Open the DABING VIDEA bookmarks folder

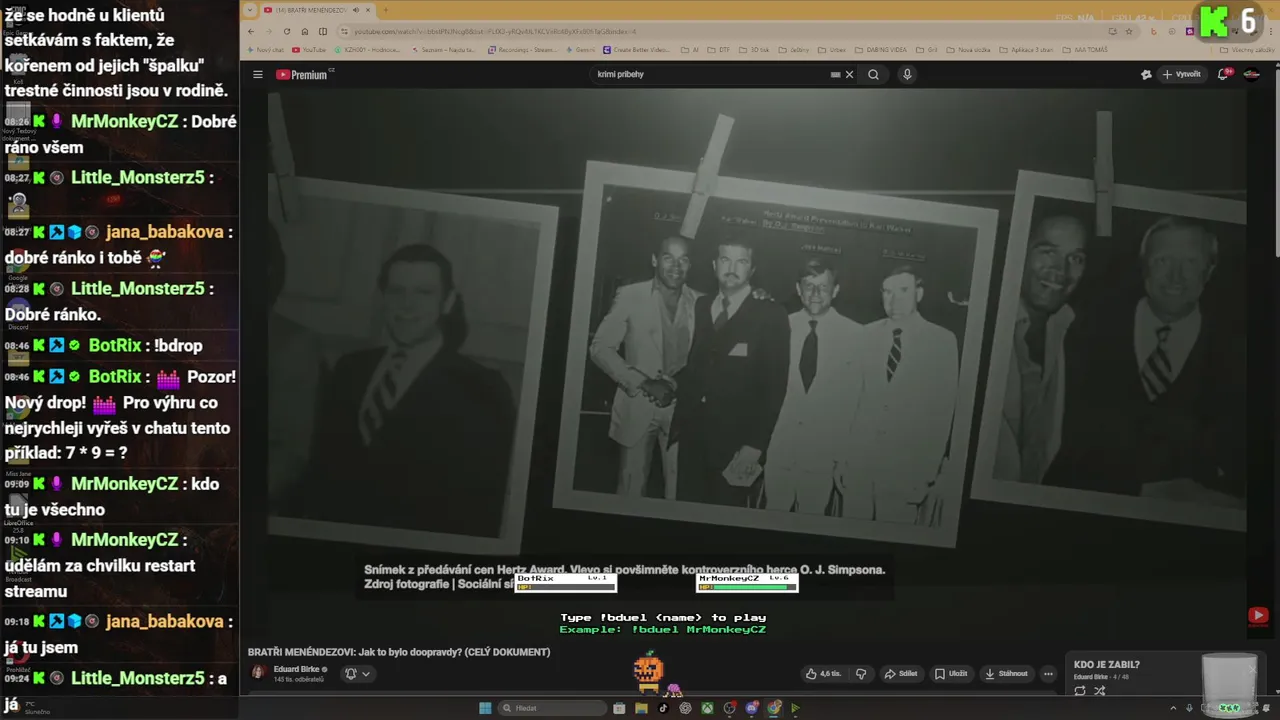[879, 49]
